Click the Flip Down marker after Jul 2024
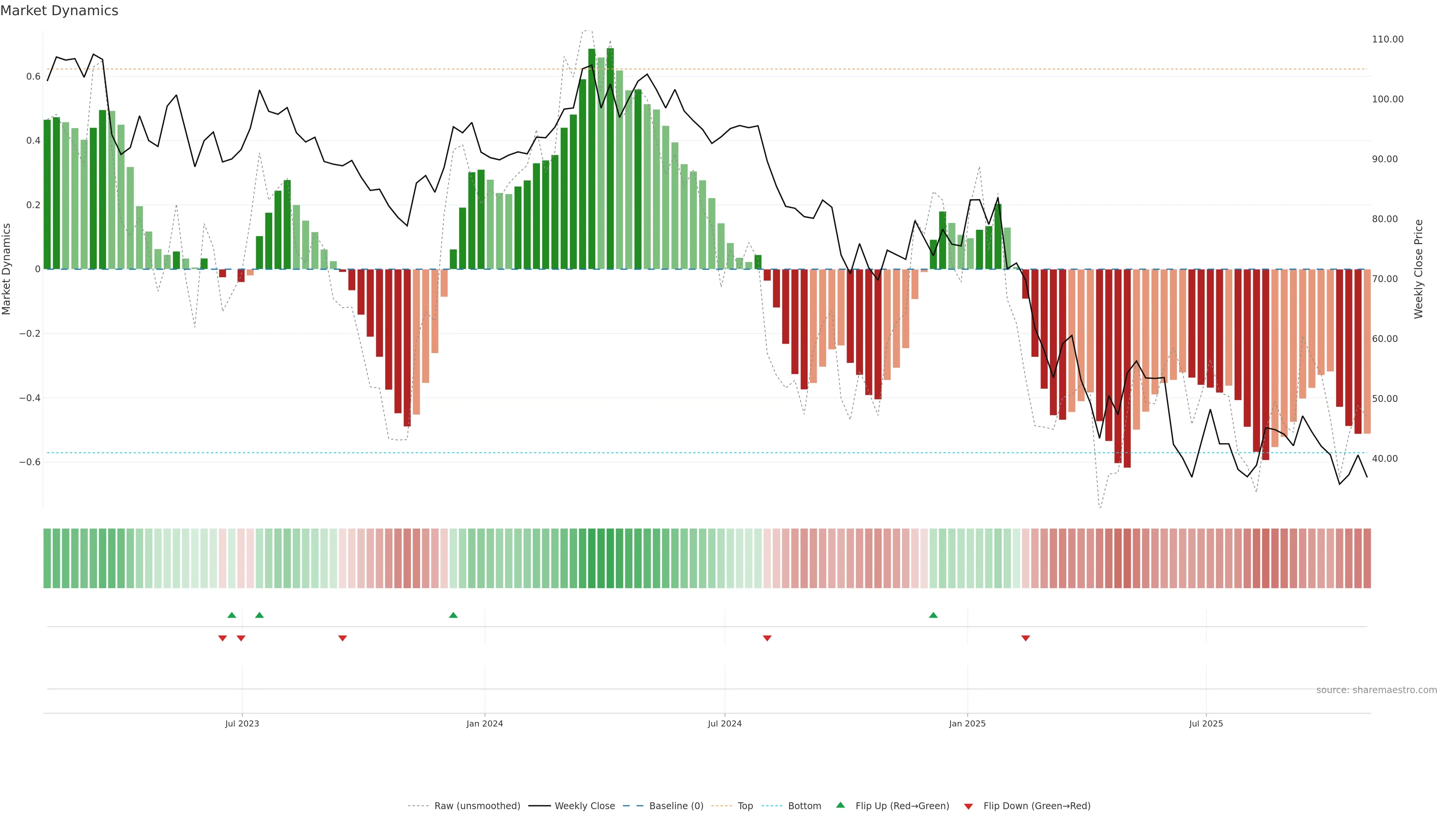The image size is (1456, 819). (767, 638)
